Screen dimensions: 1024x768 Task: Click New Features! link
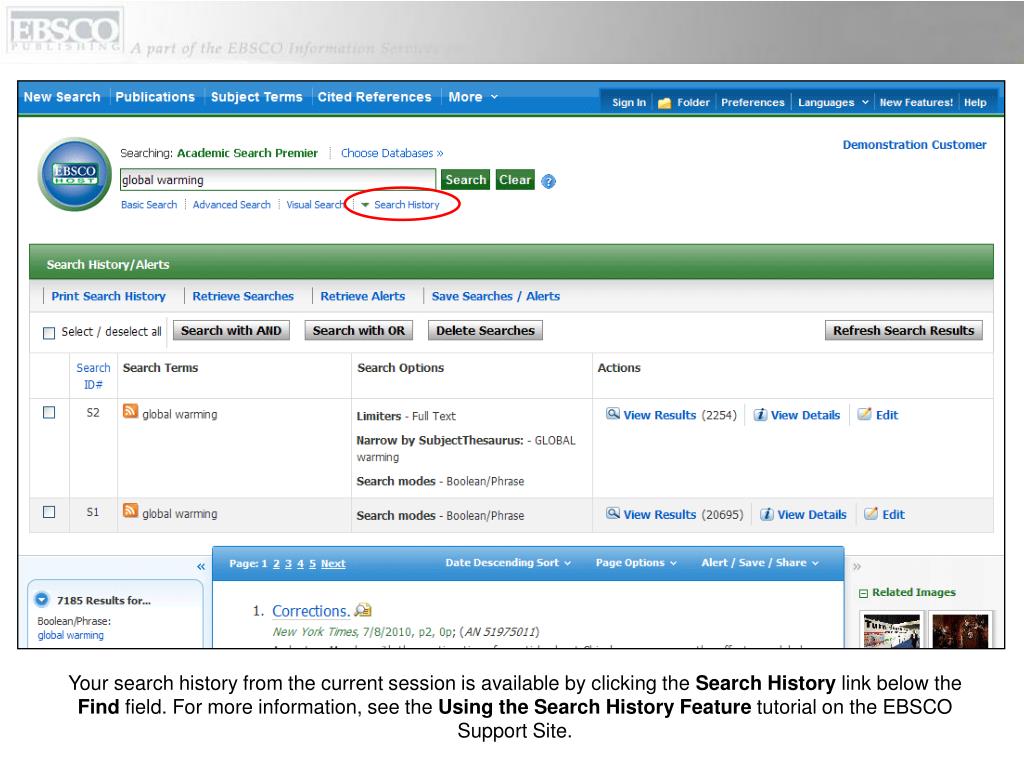(x=916, y=103)
